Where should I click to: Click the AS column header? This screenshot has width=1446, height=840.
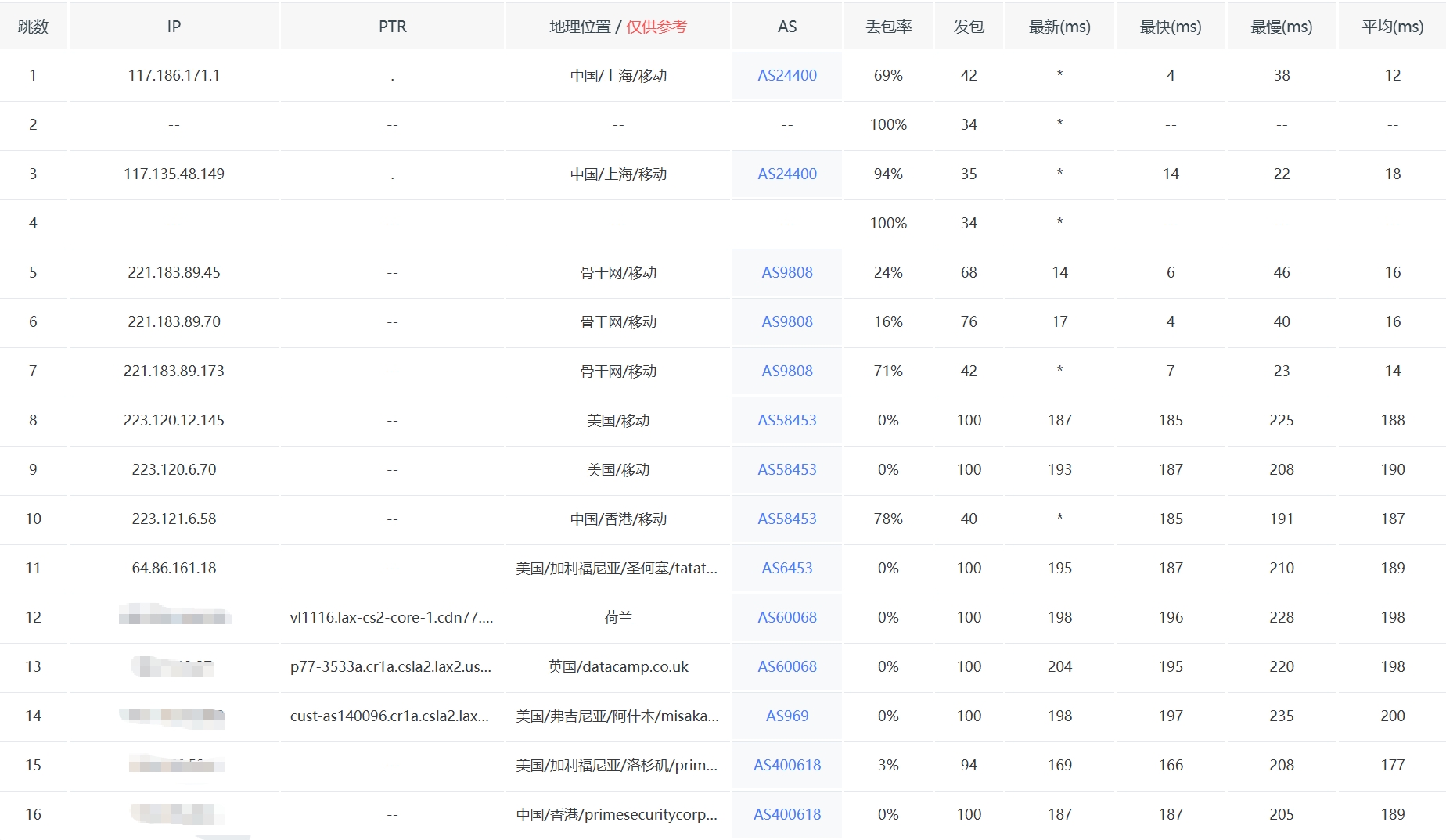pos(787,27)
